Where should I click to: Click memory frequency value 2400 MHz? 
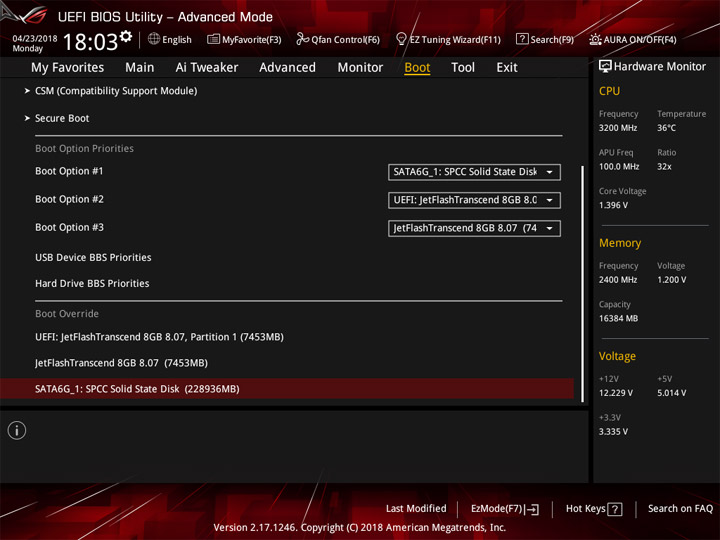[x=618, y=280]
